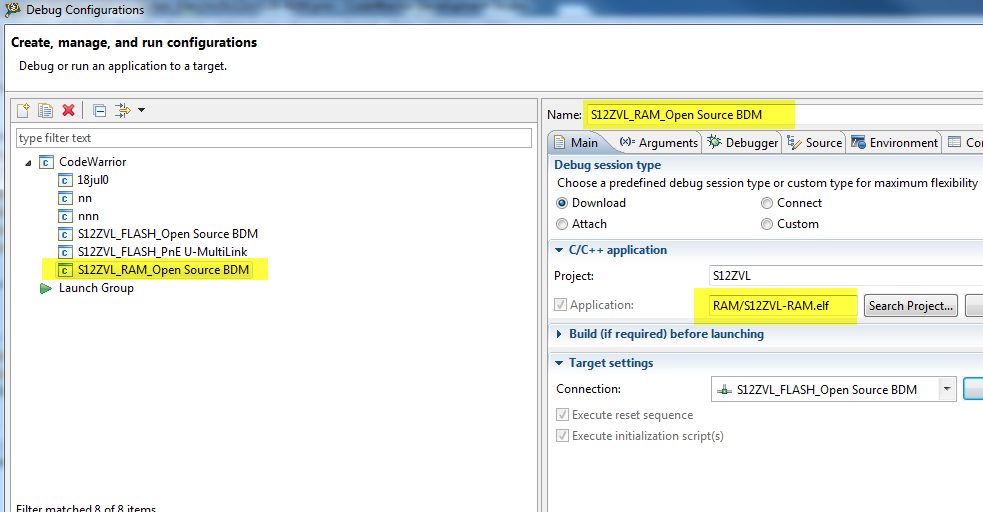Screen dimensions: 983x512
Task: Click icon beside nnn entry
Action: [x=65, y=217]
